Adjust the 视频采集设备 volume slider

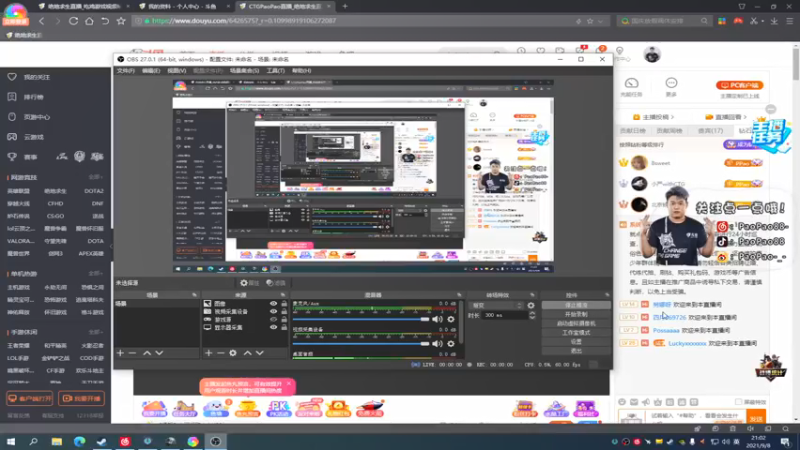(x=361, y=344)
